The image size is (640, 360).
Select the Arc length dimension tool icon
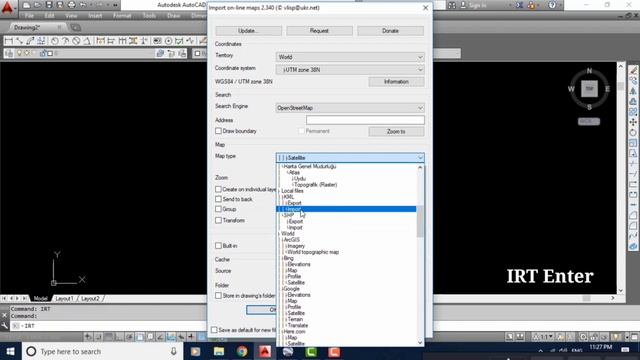pyautogui.click(x=30, y=41)
